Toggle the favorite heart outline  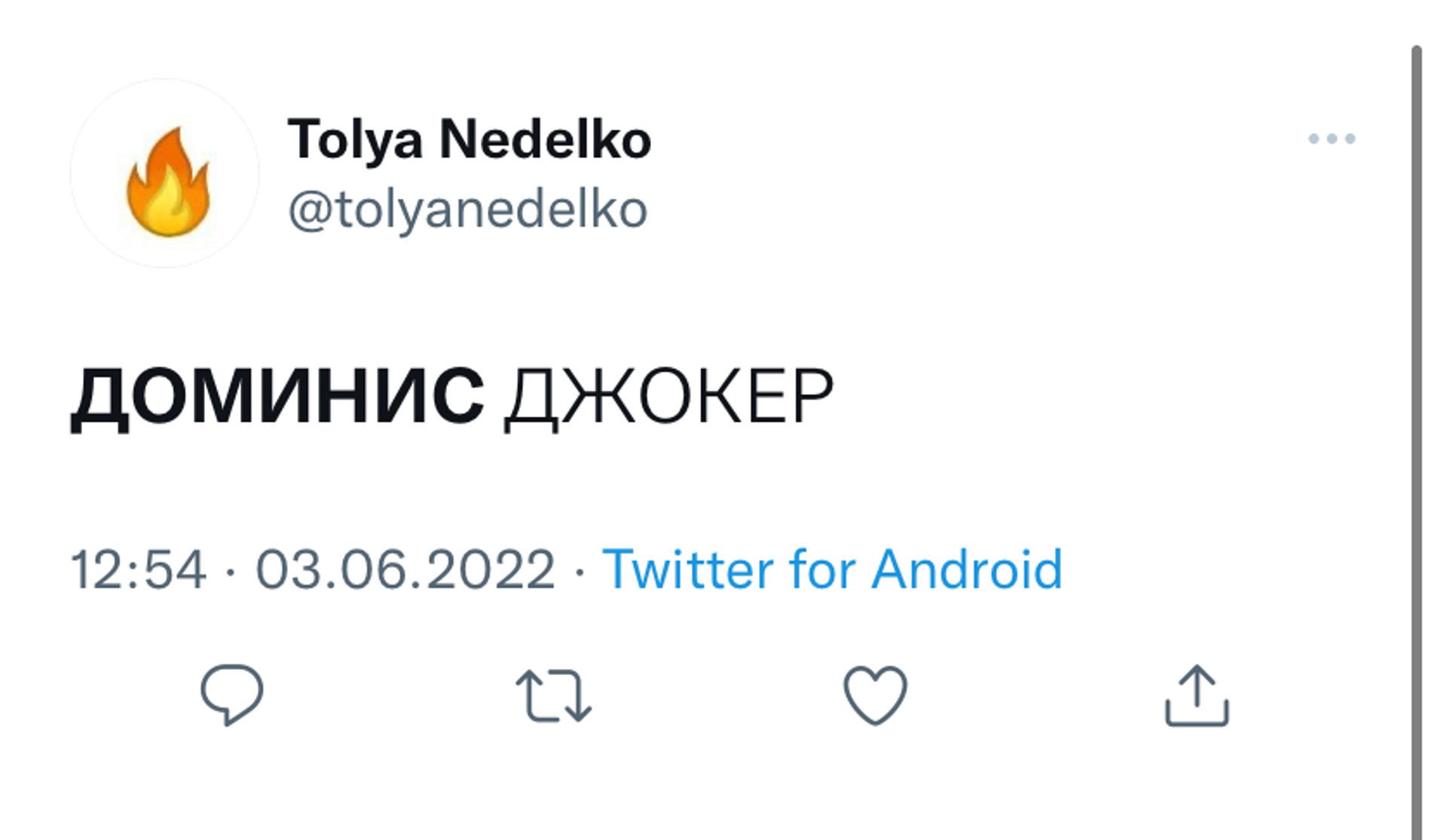pyautogui.click(x=874, y=695)
